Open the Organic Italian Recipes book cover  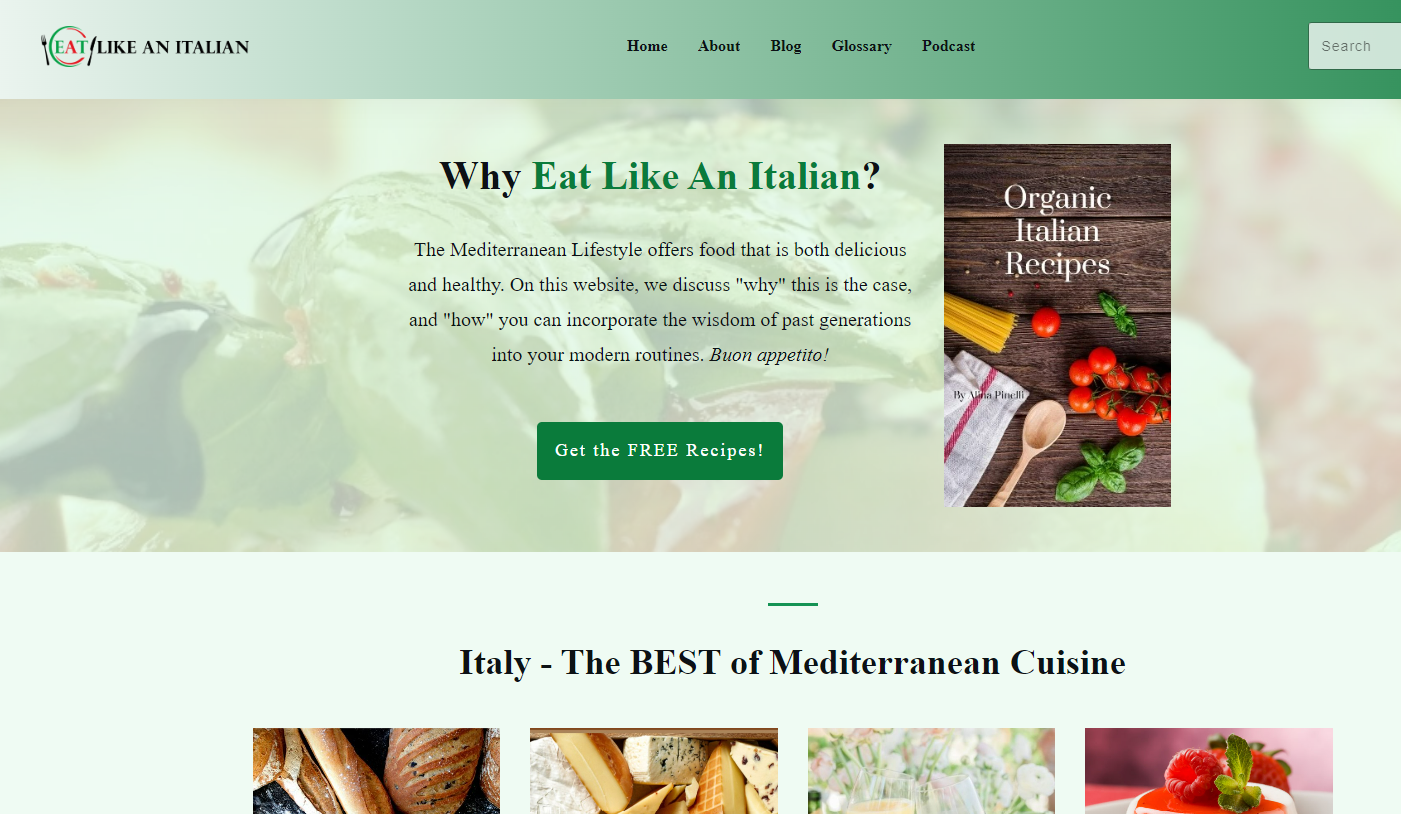click(1057, 325)
